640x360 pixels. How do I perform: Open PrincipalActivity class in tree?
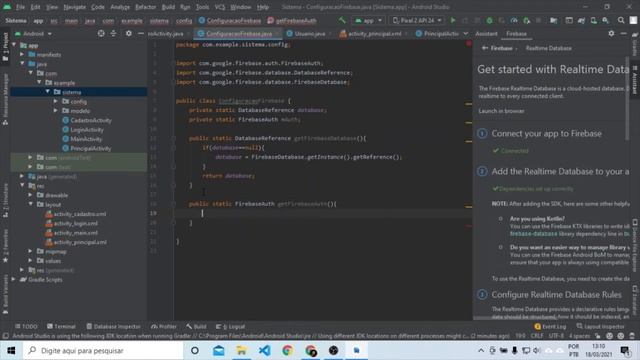click(87, 148)
